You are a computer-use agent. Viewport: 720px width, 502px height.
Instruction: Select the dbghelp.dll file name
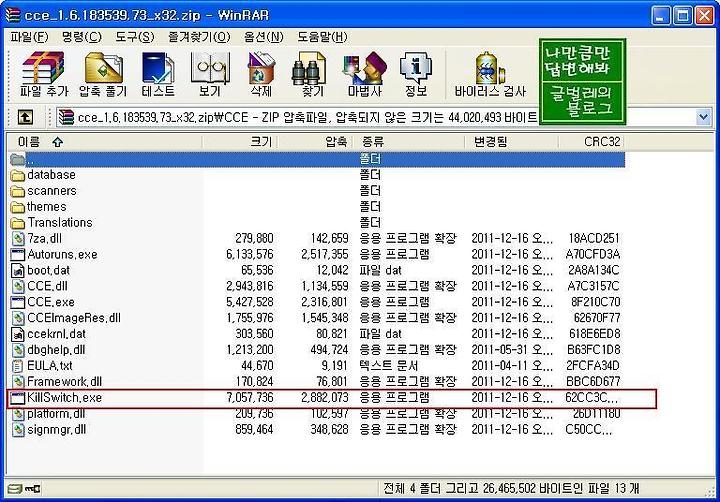56,350
